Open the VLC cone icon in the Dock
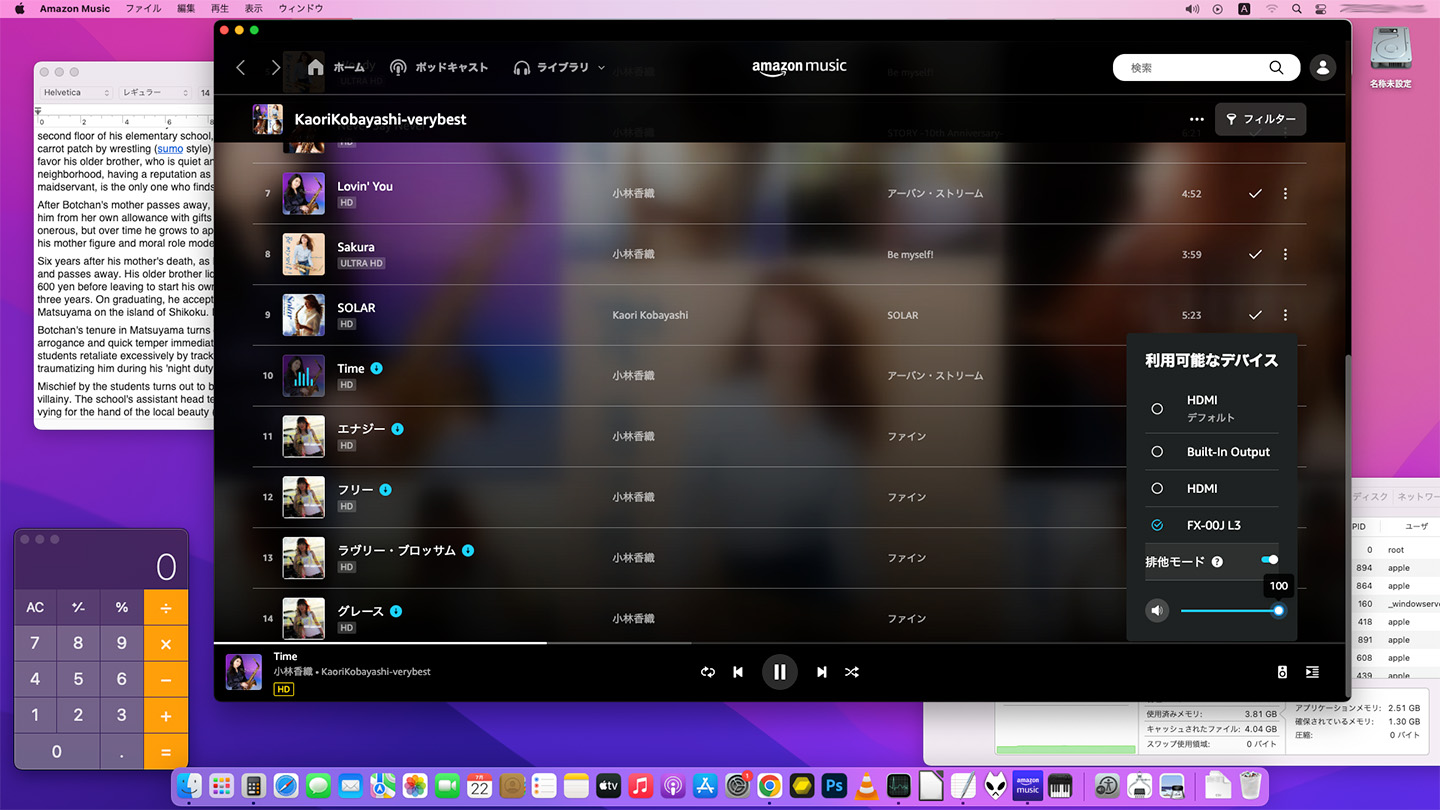Viewport: 1440px width, 810px height. 866,785
